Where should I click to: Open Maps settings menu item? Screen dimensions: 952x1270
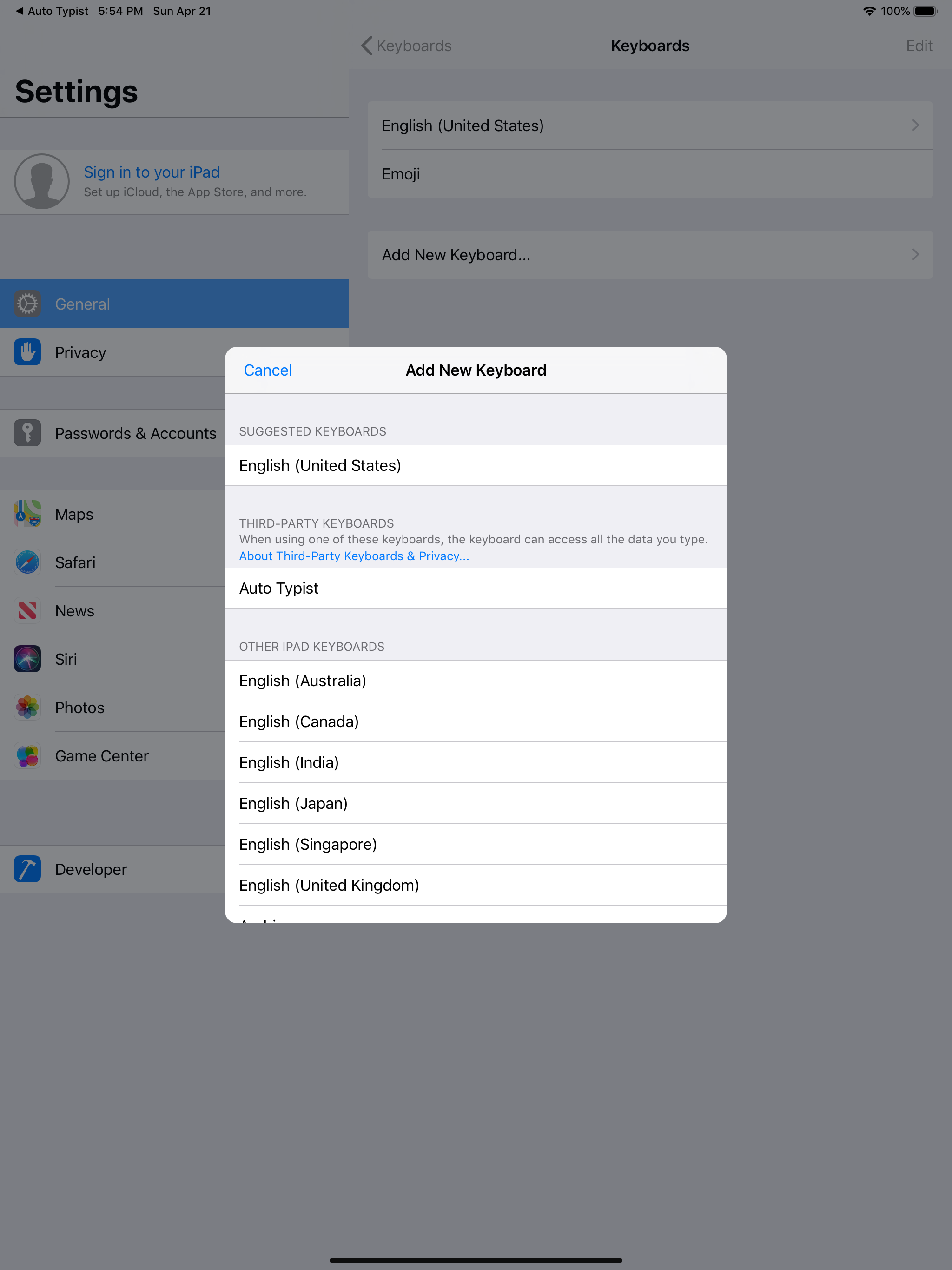(x=112, y=514)
